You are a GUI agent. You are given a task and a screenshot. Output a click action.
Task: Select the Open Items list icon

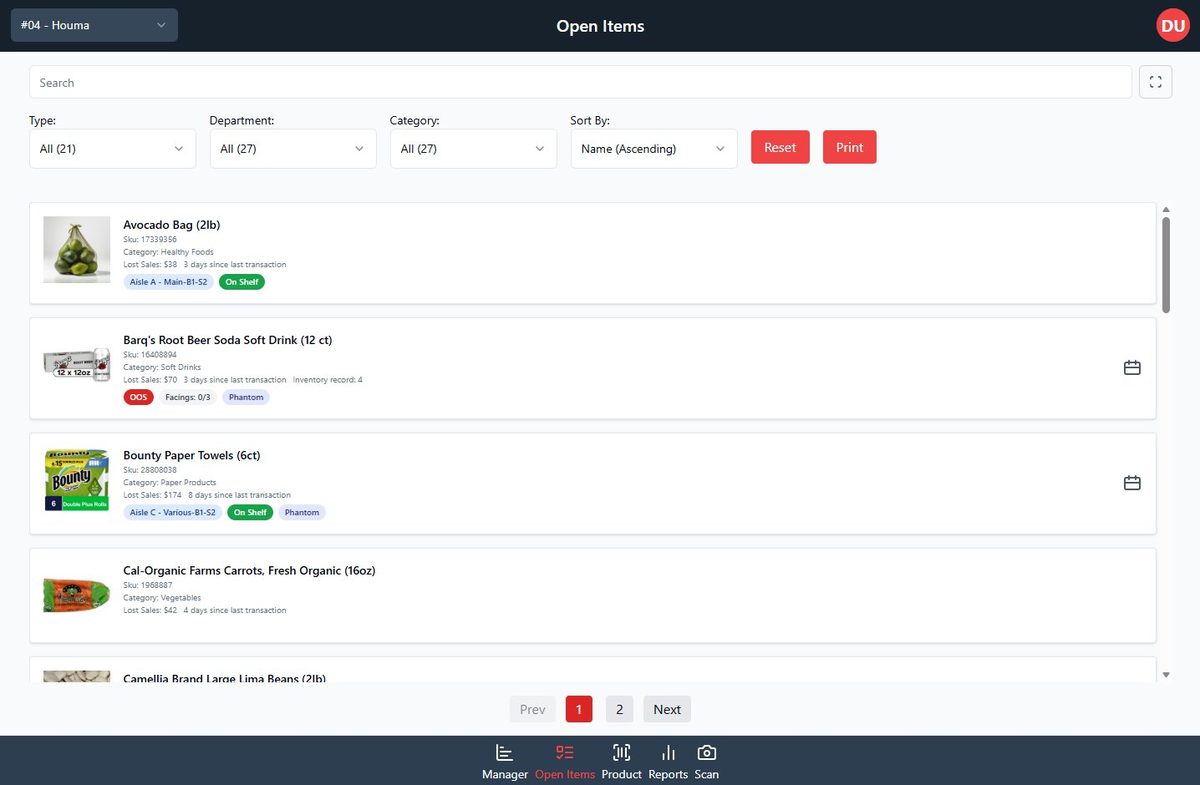(564, 752)
